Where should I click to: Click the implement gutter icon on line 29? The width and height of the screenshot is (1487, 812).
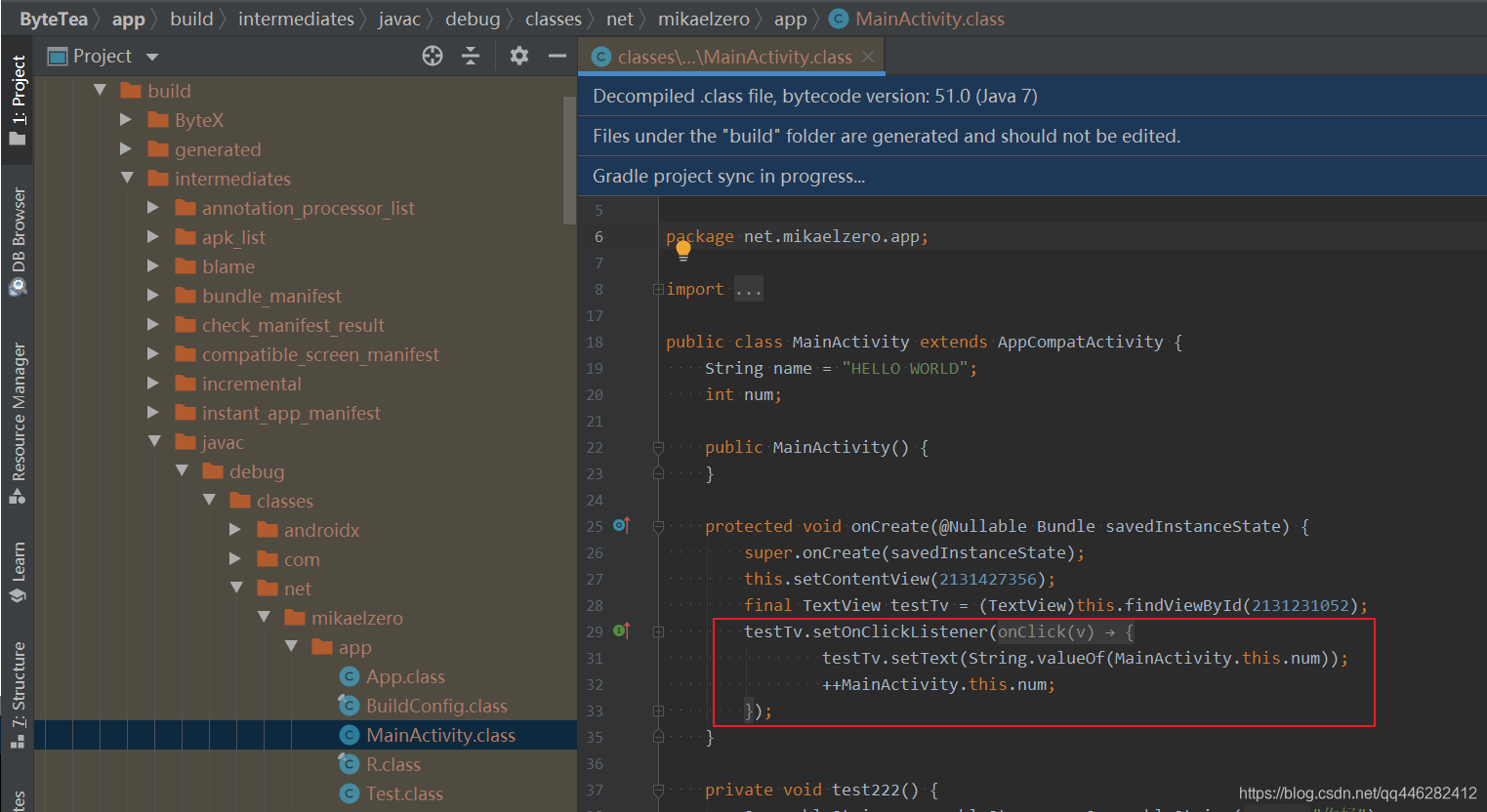(622, 630)
